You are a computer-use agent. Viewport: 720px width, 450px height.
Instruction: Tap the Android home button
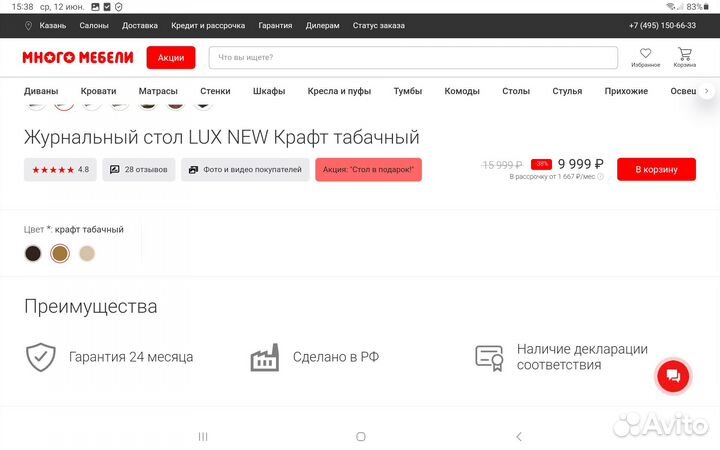click(361, 436)
